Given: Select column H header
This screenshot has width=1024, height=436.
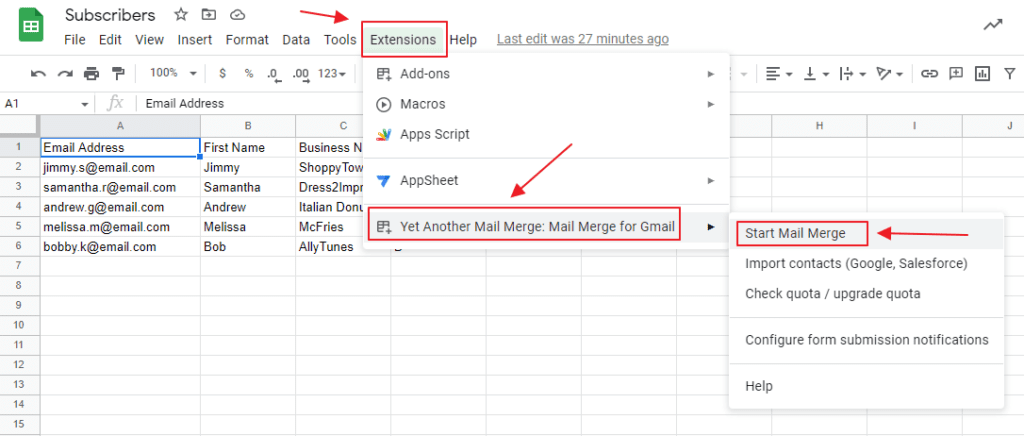Looking at the screenshot, I should (x=819, y=125).
